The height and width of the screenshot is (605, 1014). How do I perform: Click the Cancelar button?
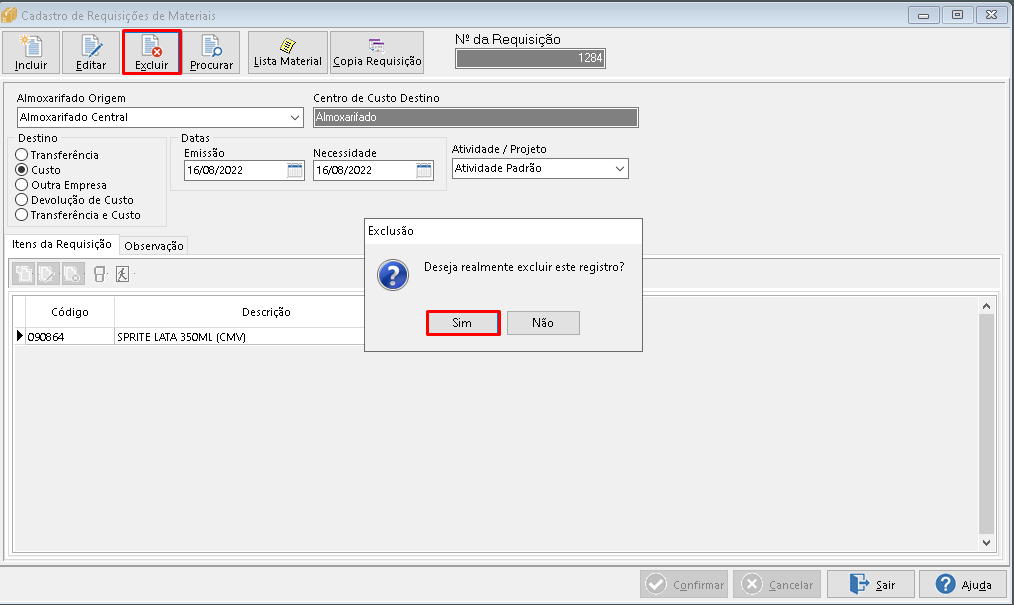(777, 584)
